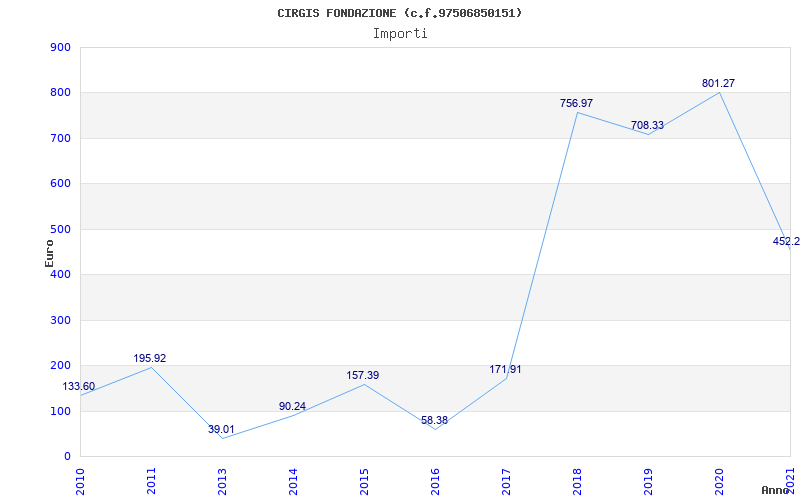This screenshot has width=800, height=500.
Task: Click the CIRGIS FONDAZIONE chart title
Action: pos(400,13)
